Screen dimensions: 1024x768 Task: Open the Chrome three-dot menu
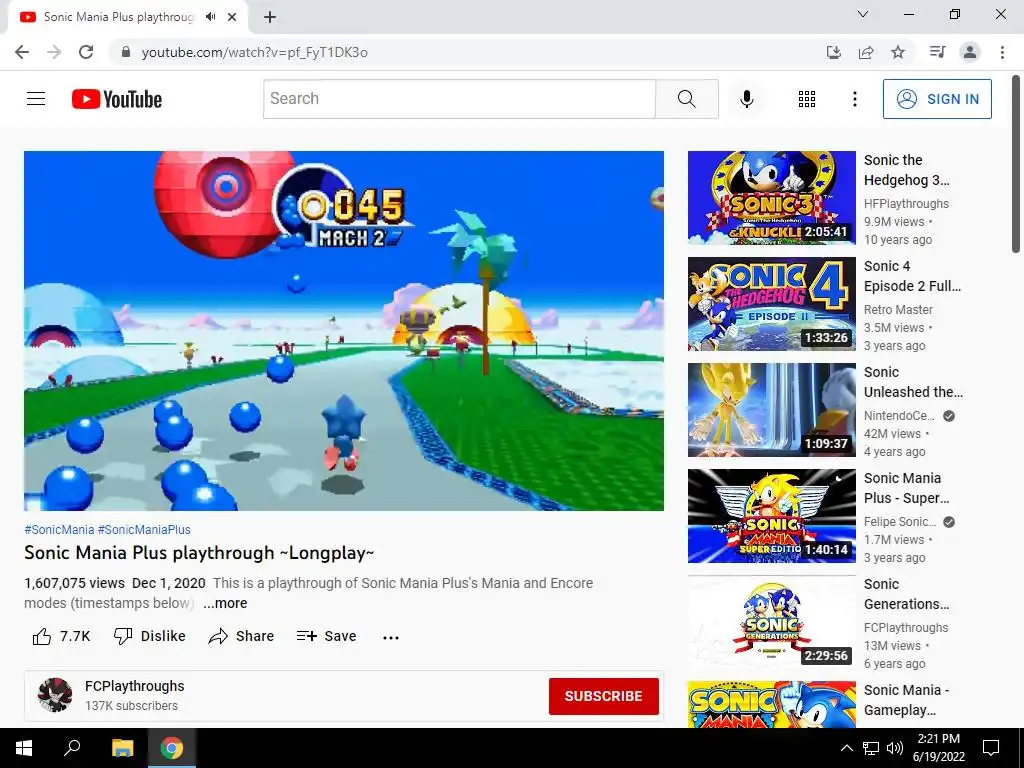tap(1002, 52)
